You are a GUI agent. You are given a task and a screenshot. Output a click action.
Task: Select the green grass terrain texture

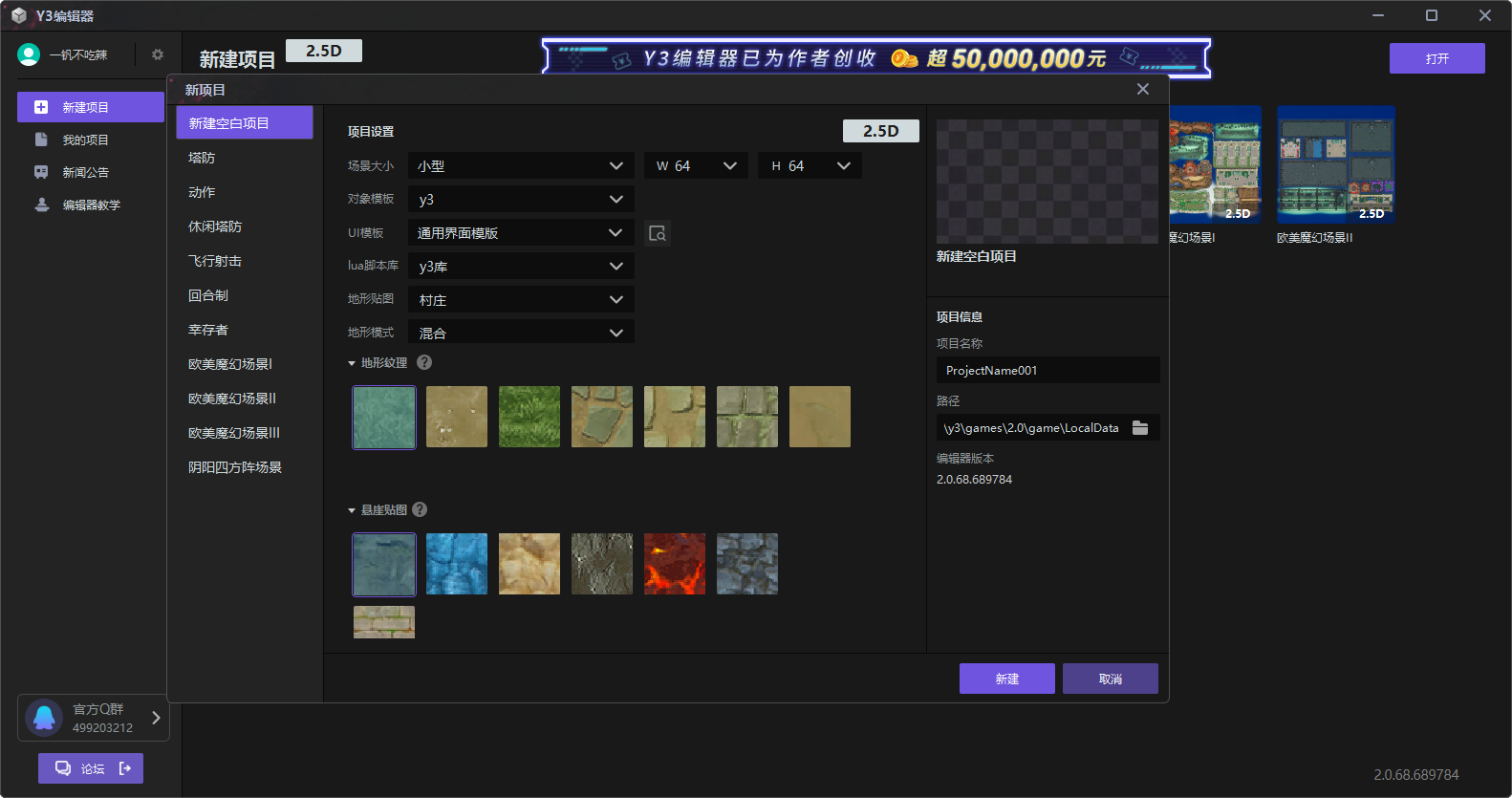[529, 417]
